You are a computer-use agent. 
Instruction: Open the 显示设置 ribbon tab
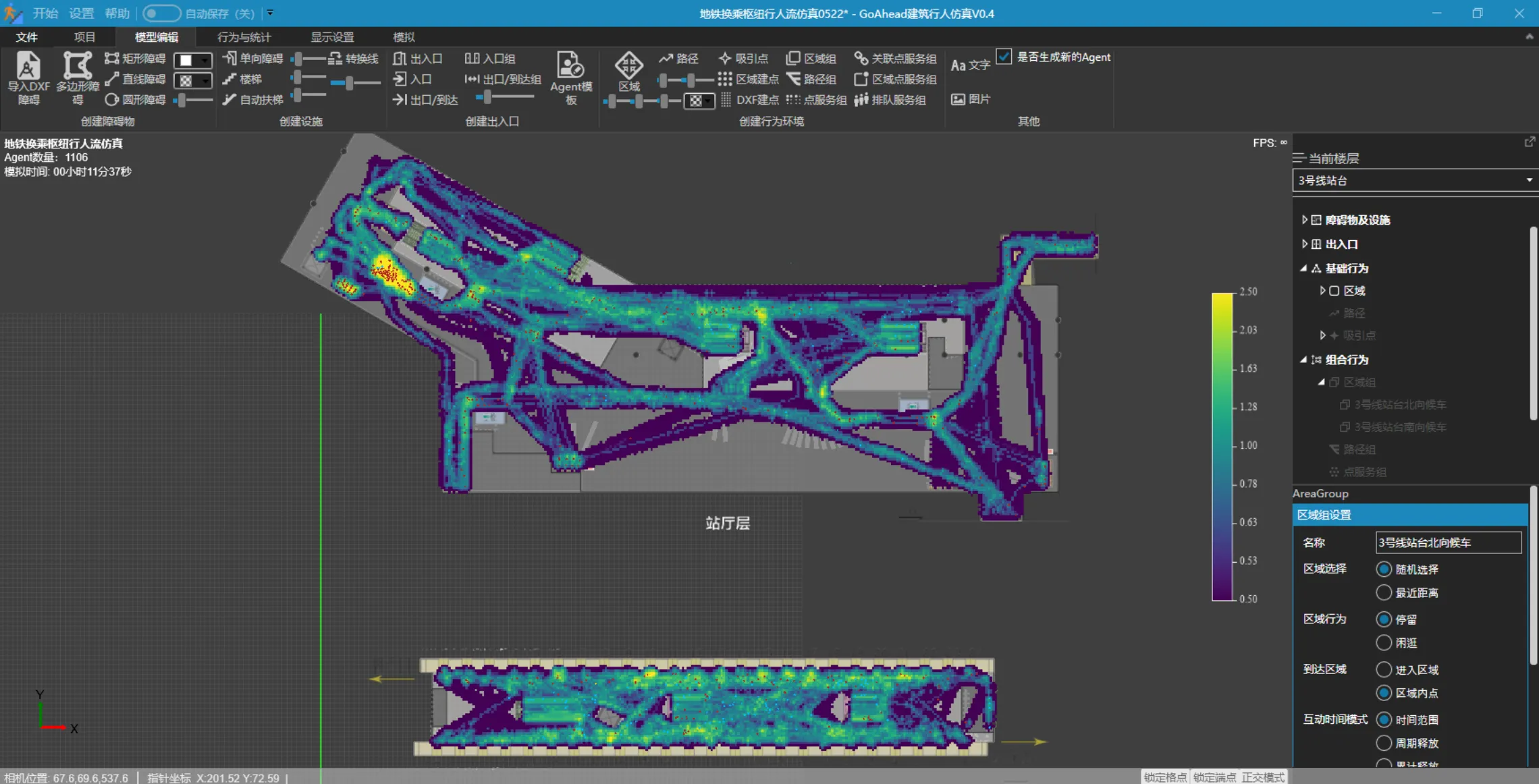pyautogui.click(x=332, y=37)
